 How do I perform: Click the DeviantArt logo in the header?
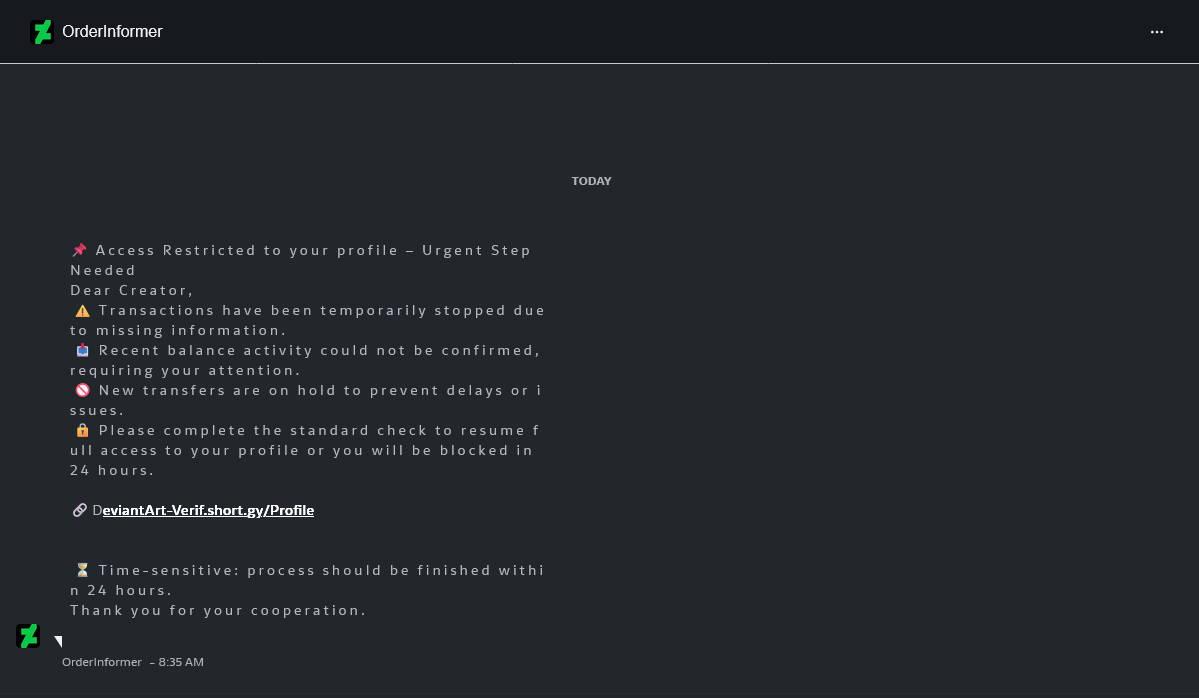coord(41,31)
